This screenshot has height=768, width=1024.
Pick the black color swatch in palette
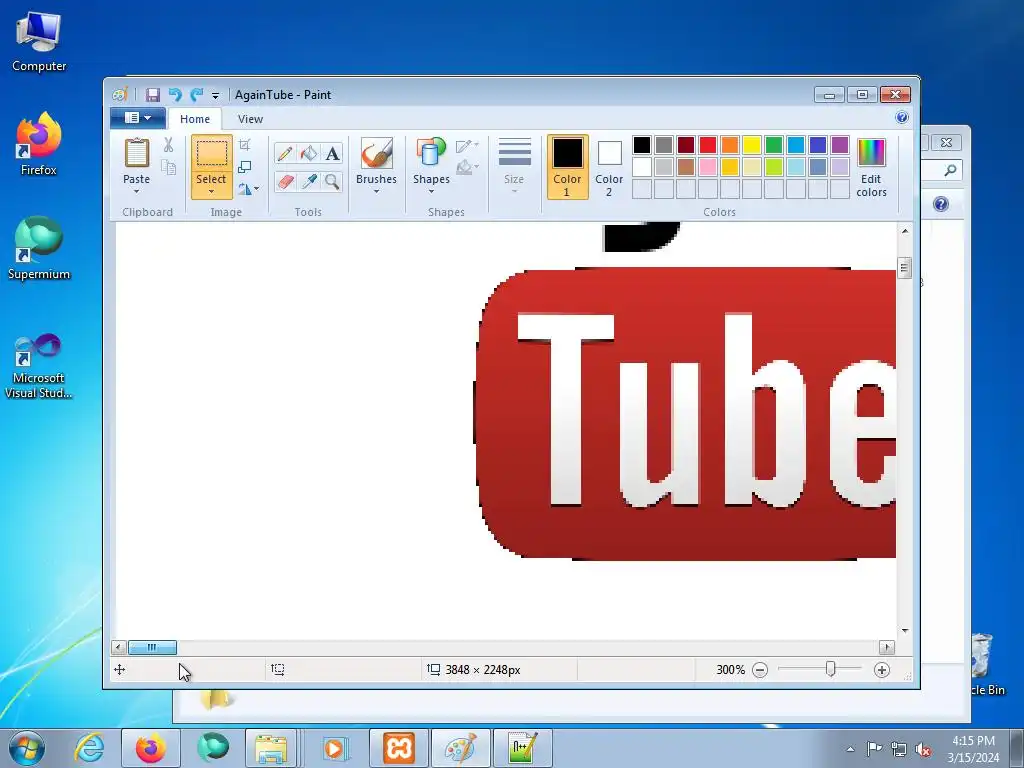pyautogui.click(x=642, y=145)
